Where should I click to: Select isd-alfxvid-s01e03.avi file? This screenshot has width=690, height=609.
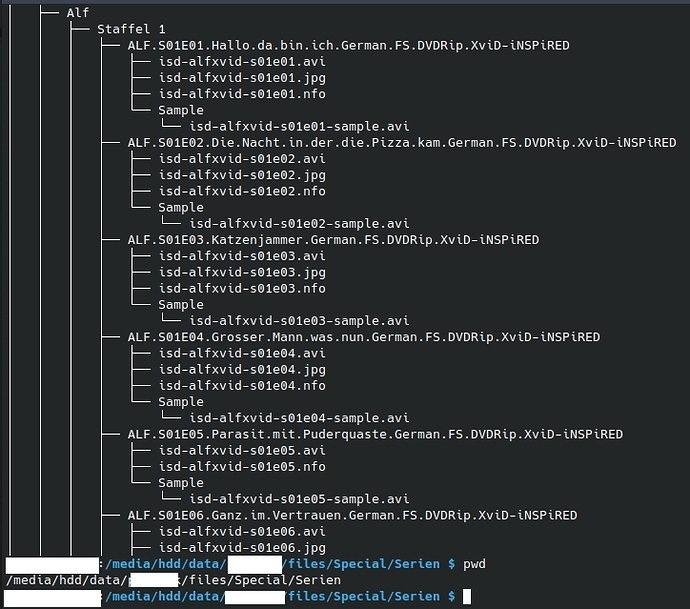(x=242, y=256)
